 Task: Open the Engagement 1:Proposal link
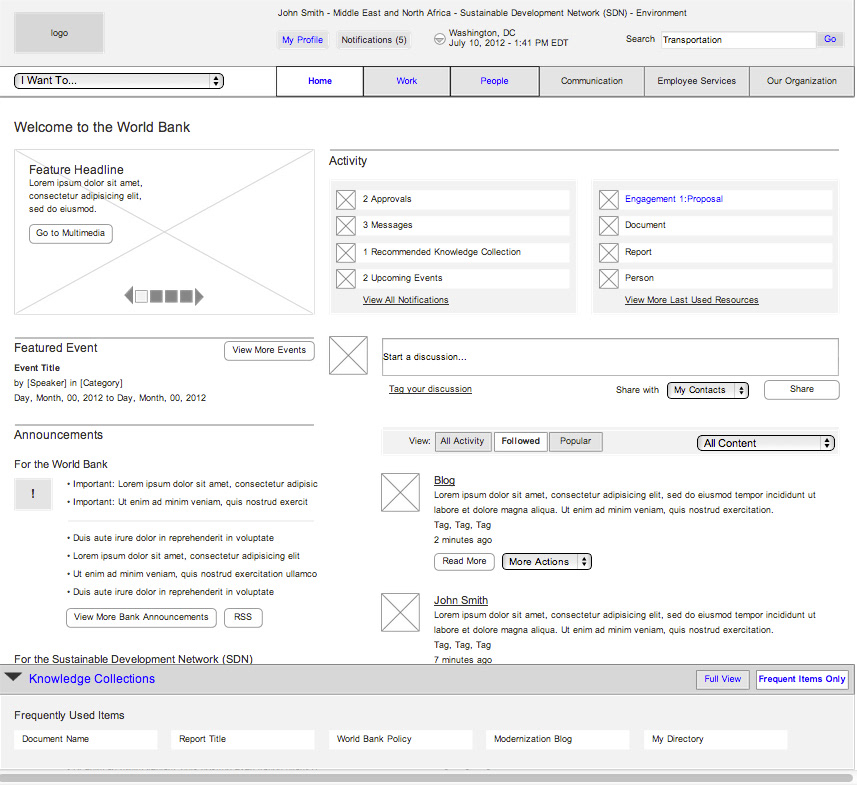[x=674, y=199]
